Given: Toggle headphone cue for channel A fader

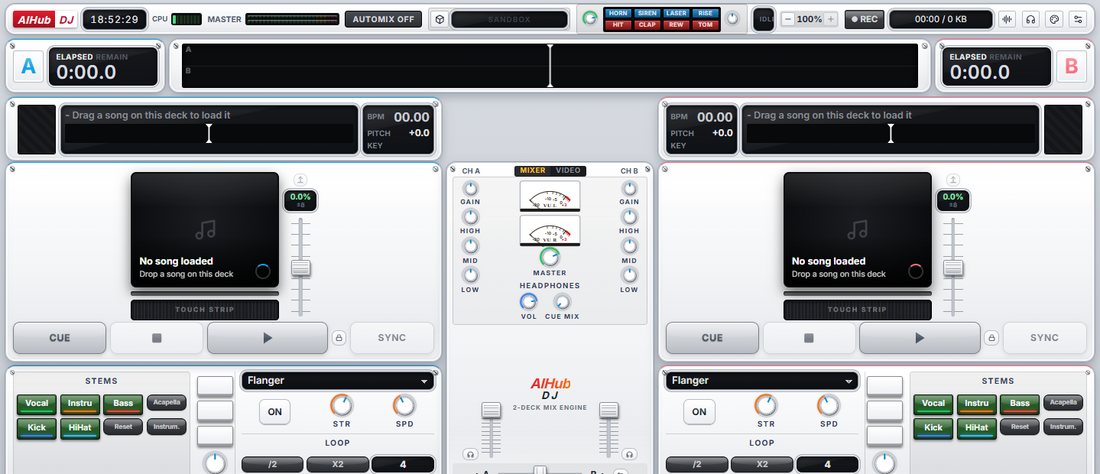Looking at the screenshot, I should pos(469,454).
